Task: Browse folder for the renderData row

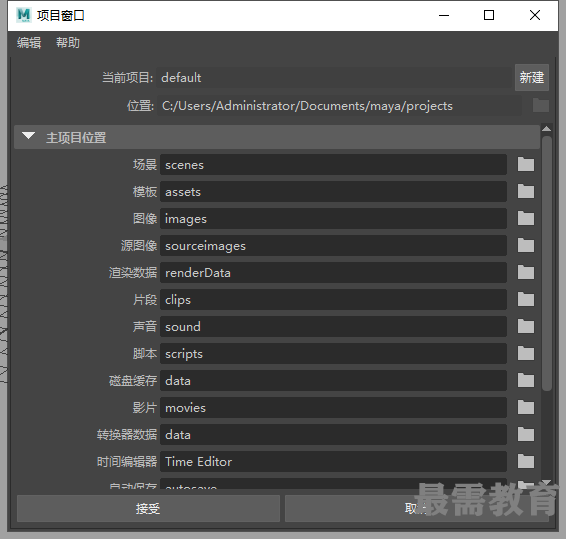Action: 526,273
